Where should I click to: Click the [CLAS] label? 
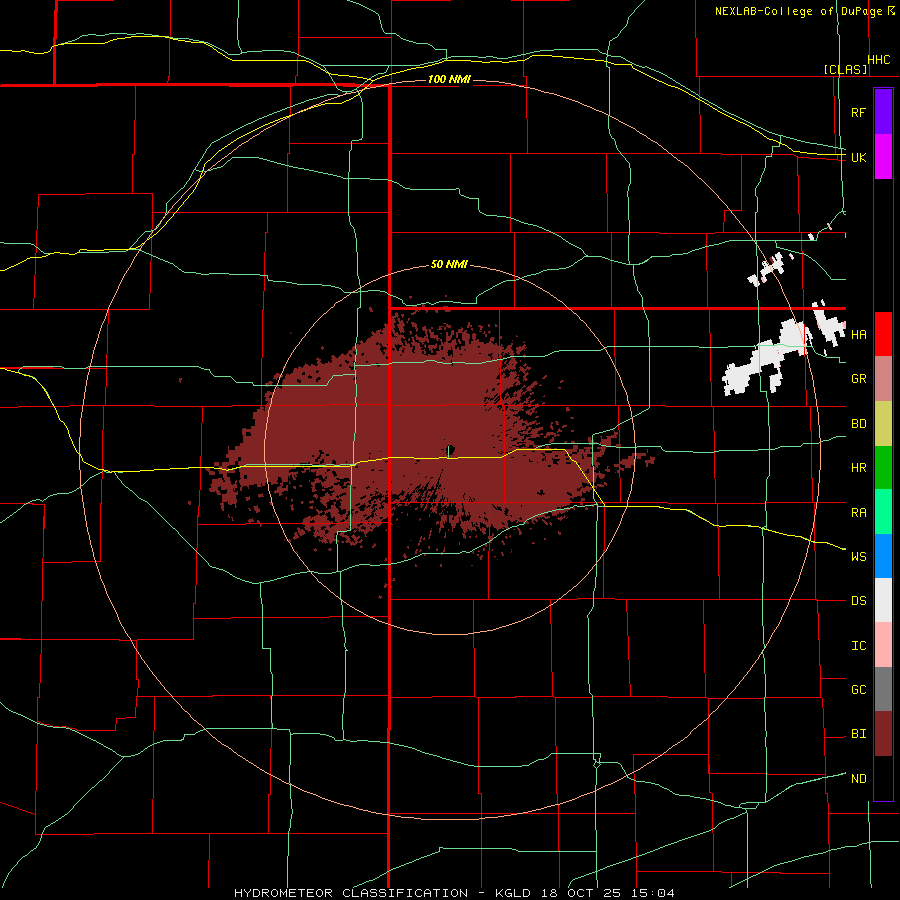point(845,69)
